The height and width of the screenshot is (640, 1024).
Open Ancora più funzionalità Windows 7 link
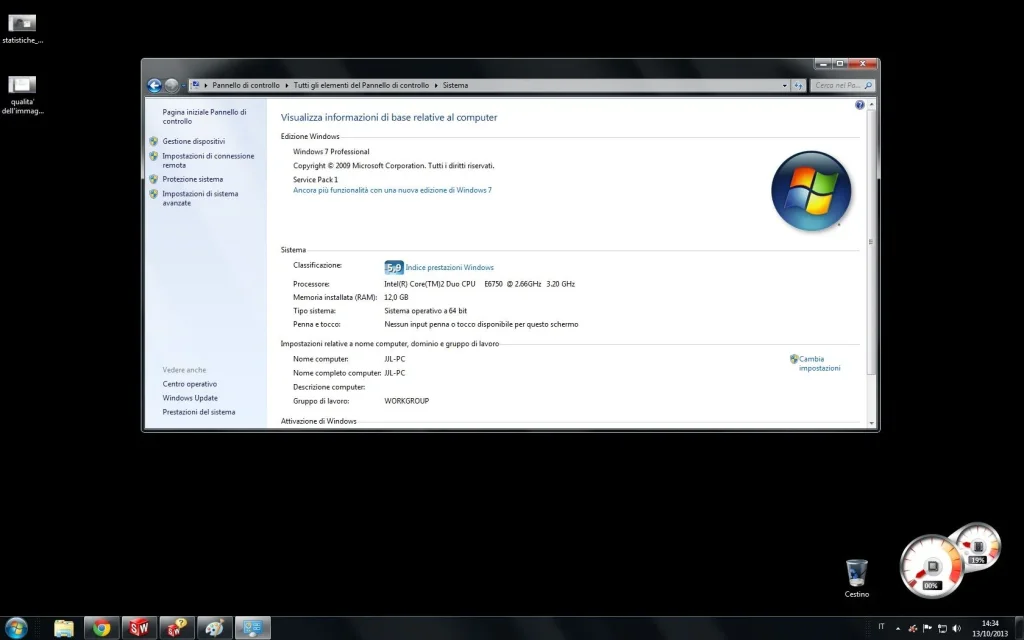[x=392, y=190]
